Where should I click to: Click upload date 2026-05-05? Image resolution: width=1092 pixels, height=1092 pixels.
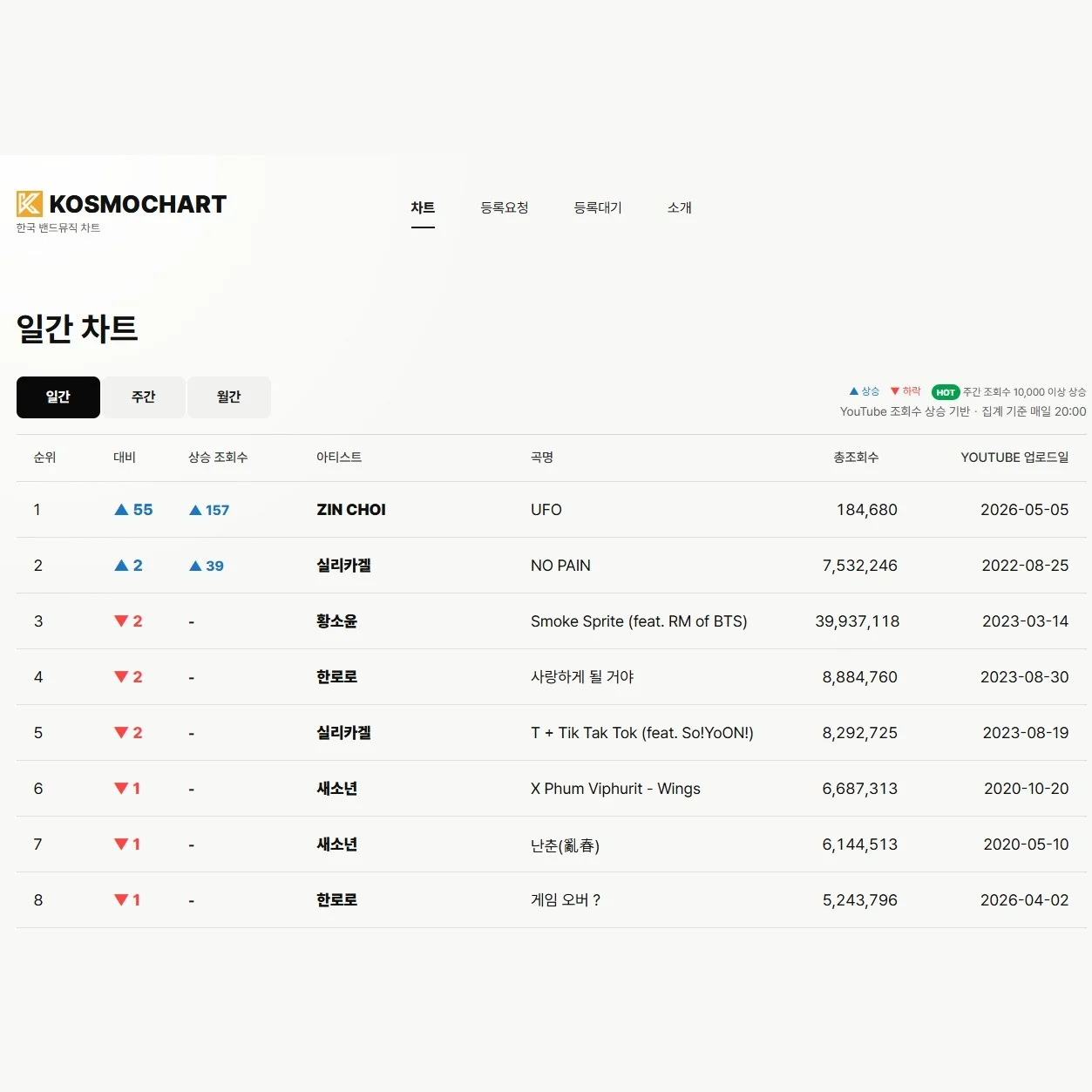[x=1025, y=510]
